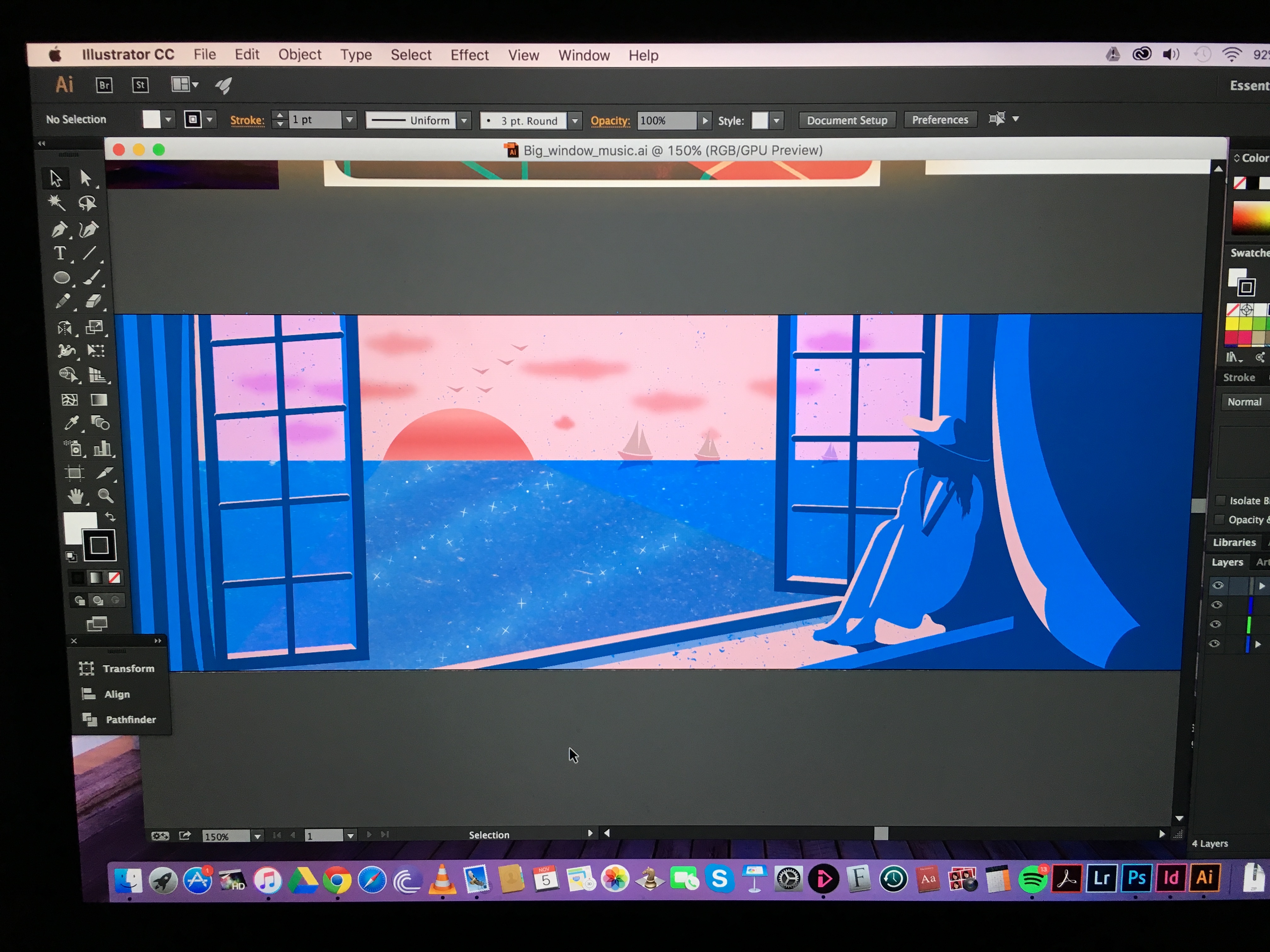The height and width of the screenshot is (952, 1270).
Task: Enable the Isolate Blending checkbox
Action: tap(1221, 500)
